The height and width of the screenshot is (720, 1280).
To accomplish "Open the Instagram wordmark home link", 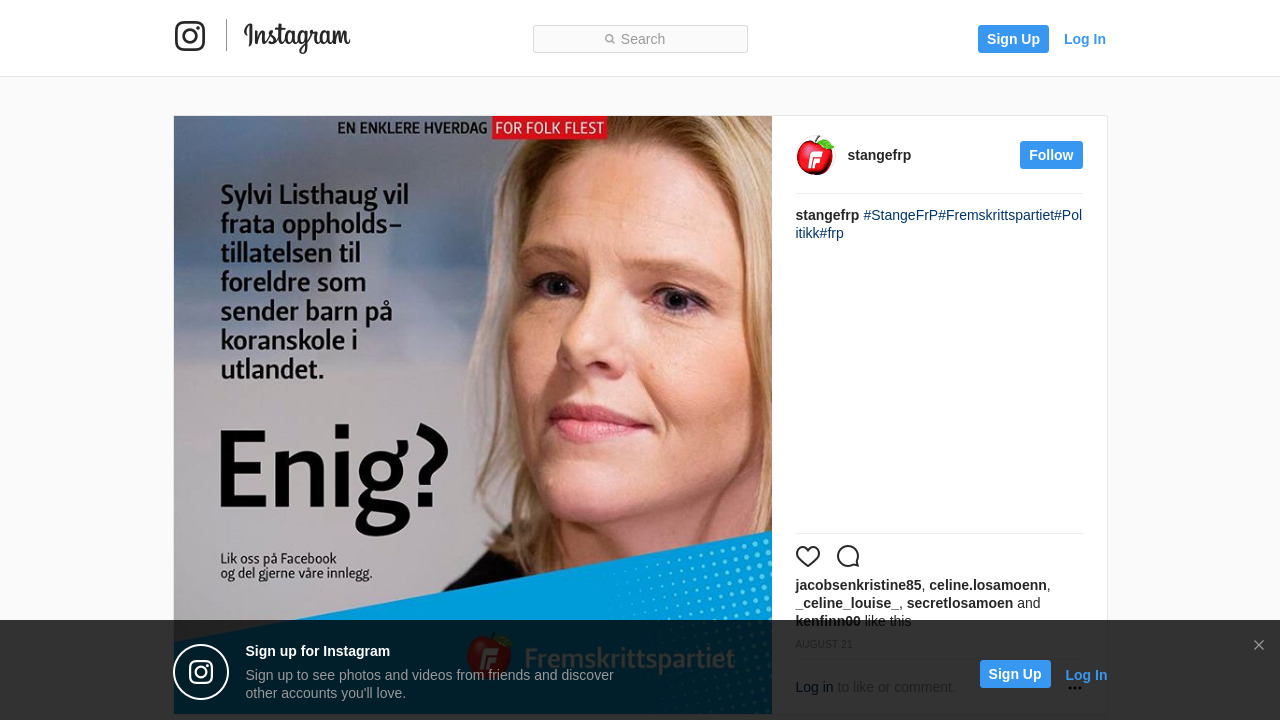I will pos(297,37).
